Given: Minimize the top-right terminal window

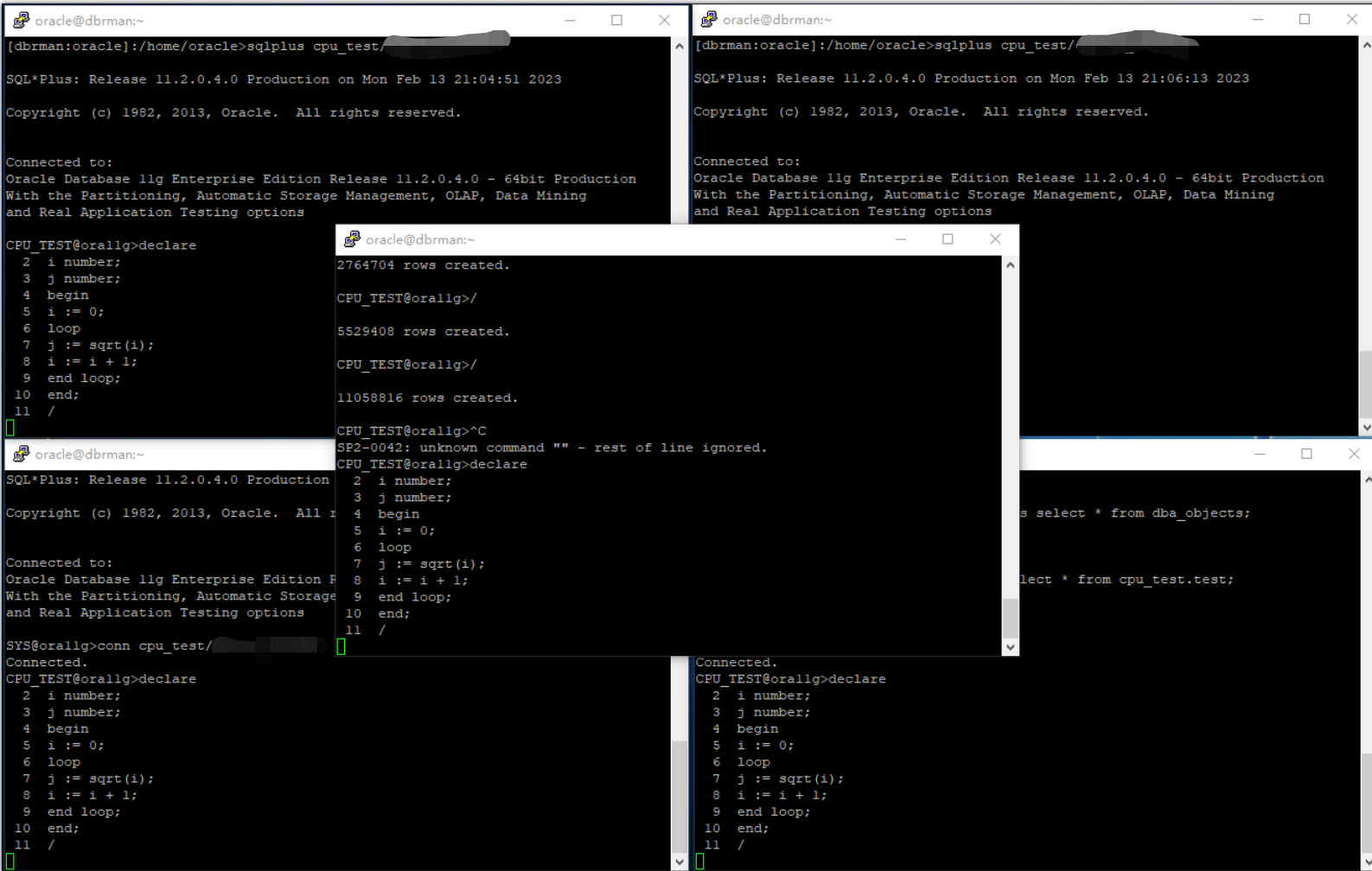Looking at the screenshot, I should (x=1258, y=19).
